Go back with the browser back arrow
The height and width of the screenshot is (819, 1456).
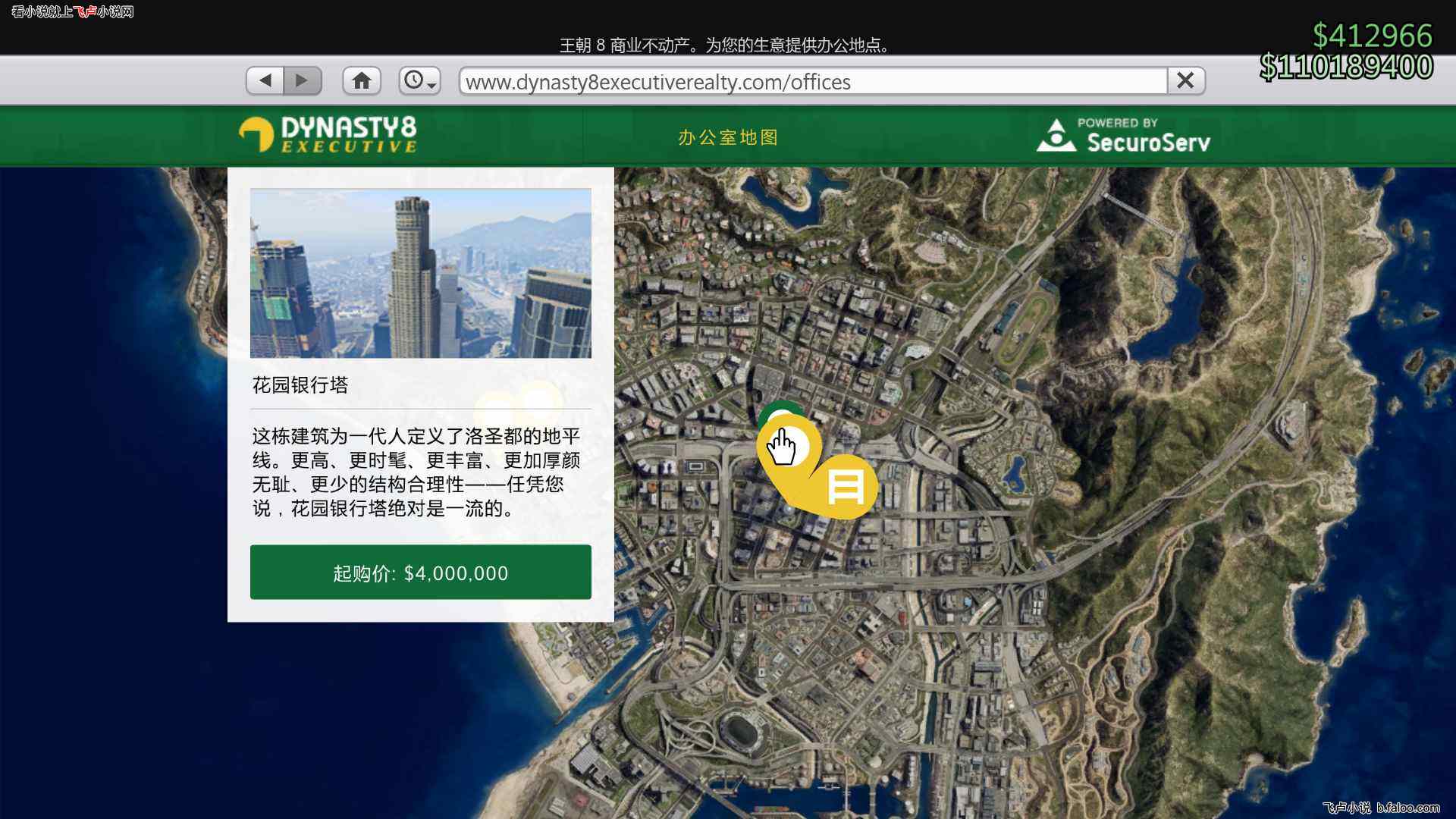[265, 80]
